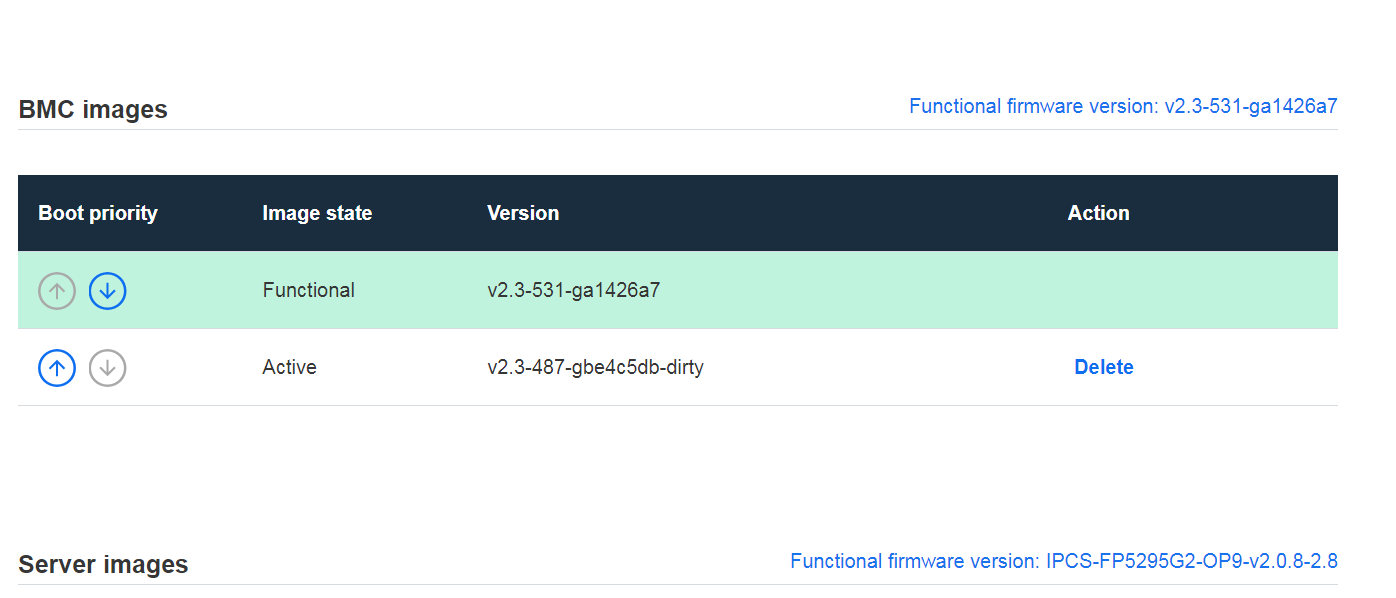Click the Action column header
Screen dimensions: 1396x598
tap(1099, 213)
